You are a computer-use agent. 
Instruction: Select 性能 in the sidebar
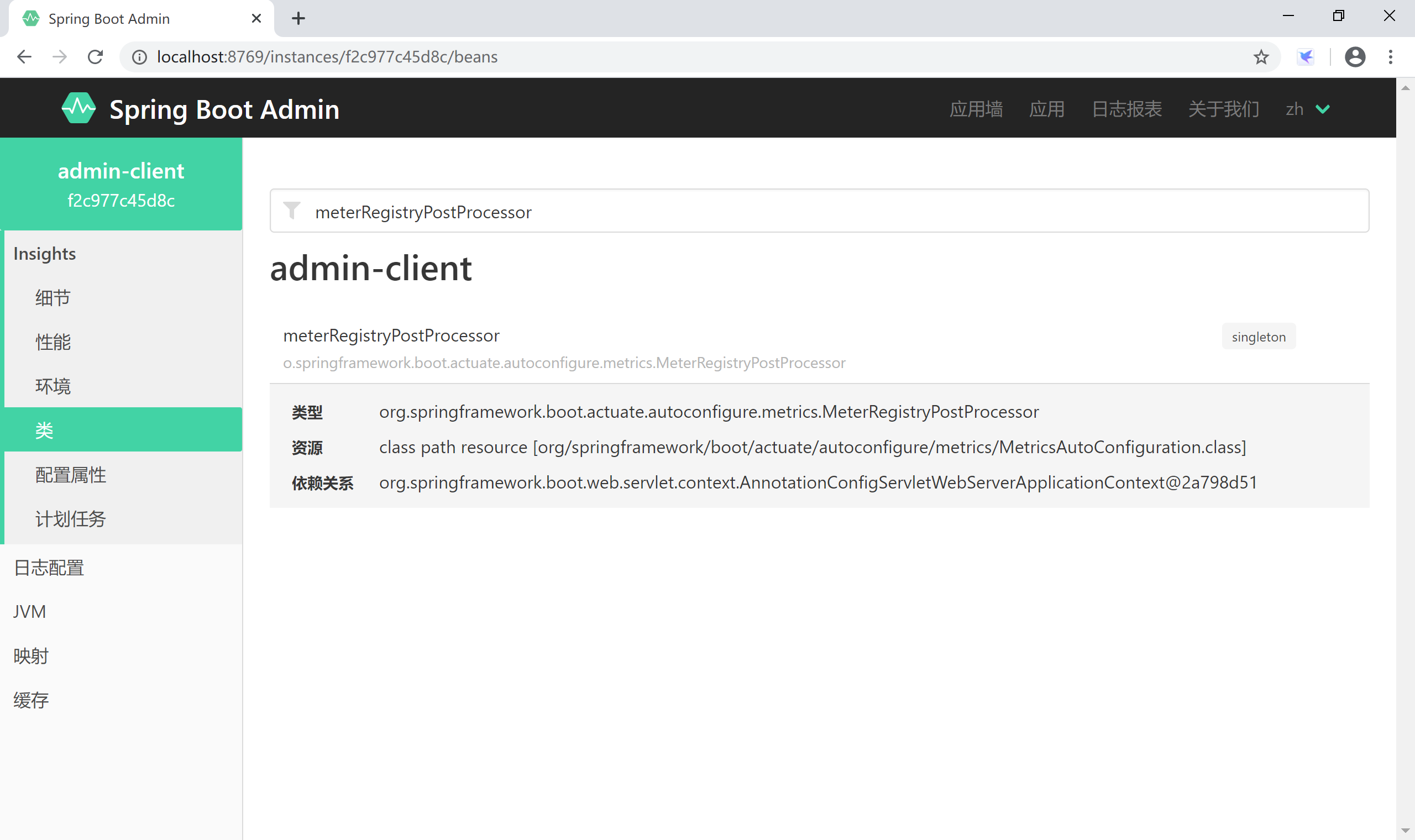click(x=53, y=342)
